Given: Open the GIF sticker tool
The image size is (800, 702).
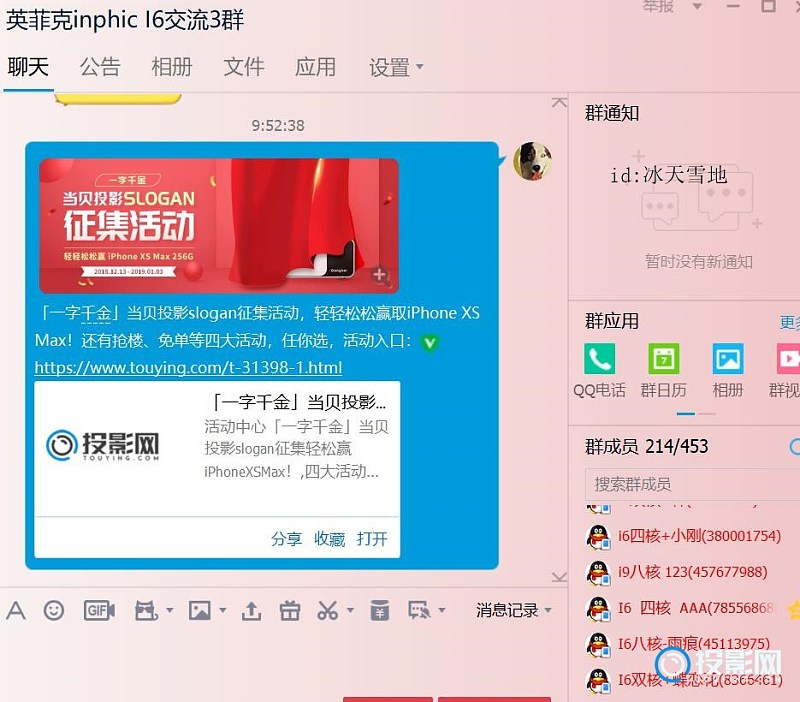Looking at the screenshot, I should pos(99,610).
